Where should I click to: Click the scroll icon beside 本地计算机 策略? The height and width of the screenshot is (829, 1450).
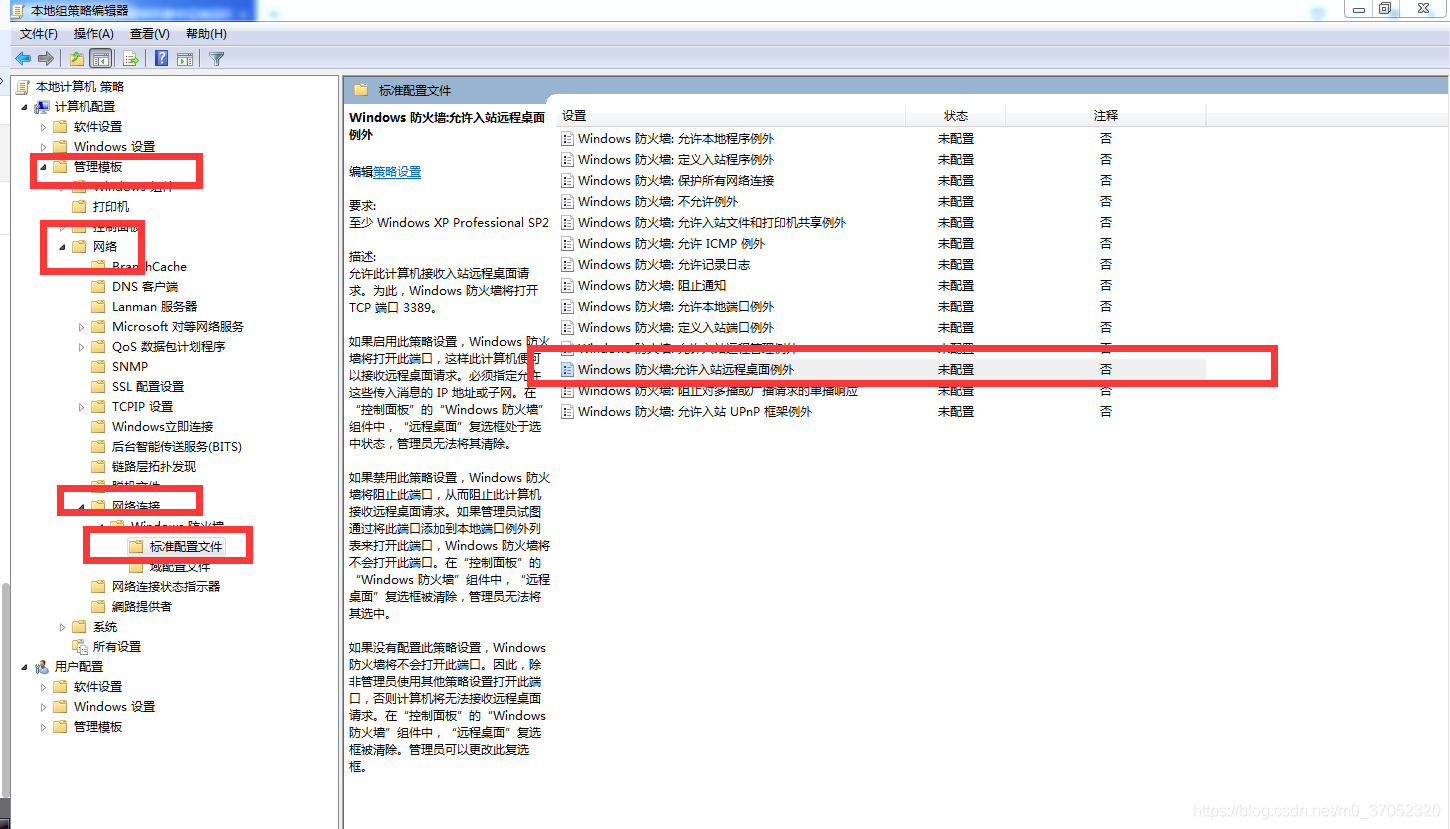coord(23,87)
